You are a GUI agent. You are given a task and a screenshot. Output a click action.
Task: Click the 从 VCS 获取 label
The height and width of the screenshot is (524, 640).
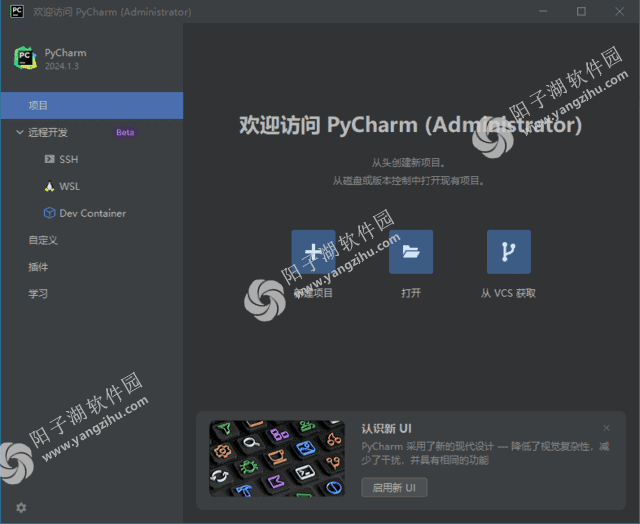tap(508, 293)
